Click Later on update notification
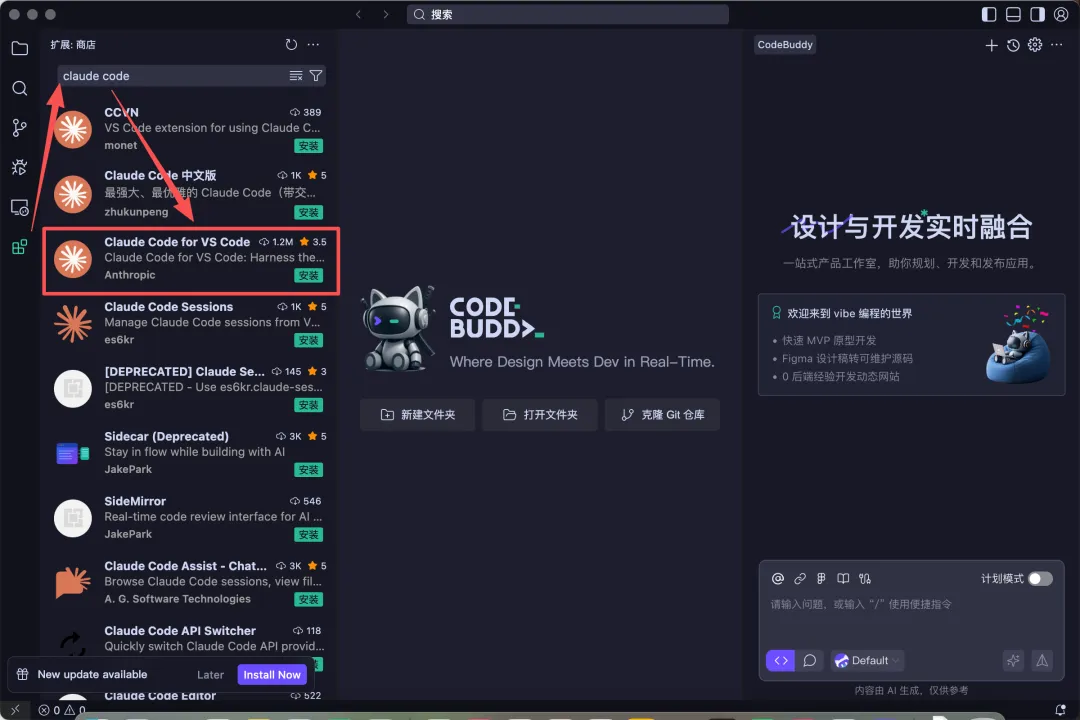This screenshot has width=1080, height=720. [x=210, y=675]
